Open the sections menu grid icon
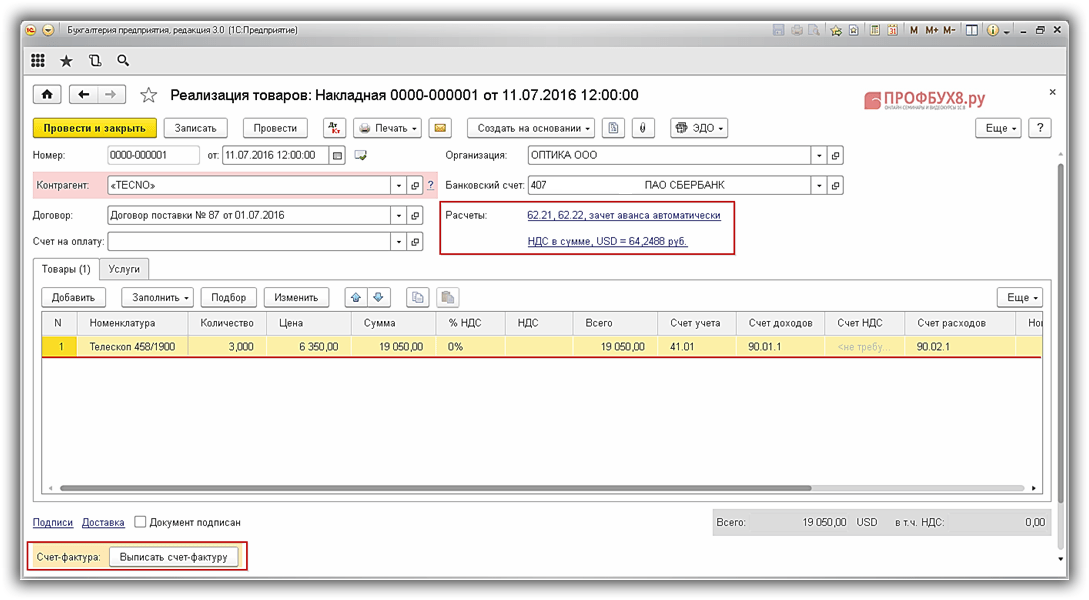 [x=38, y=61]
